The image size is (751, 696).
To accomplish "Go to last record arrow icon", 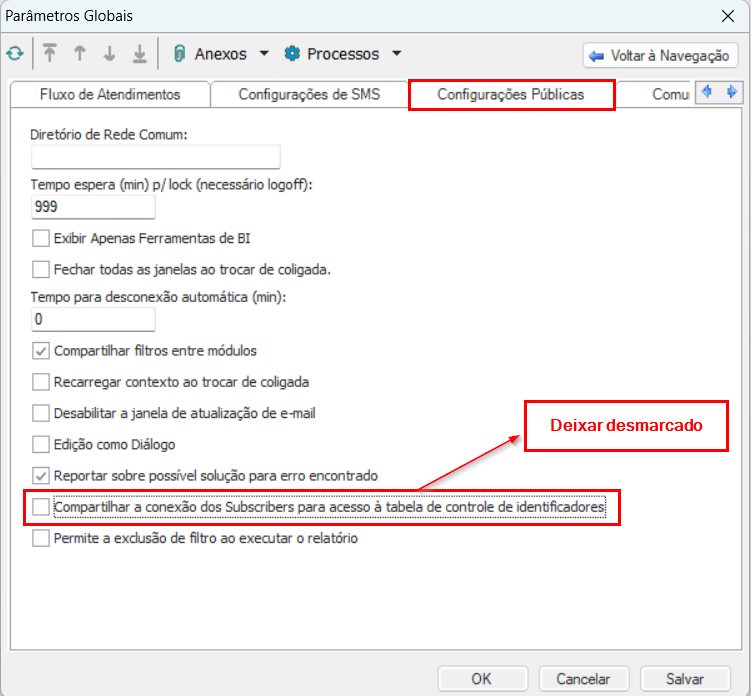I will (x=139, y=54).
